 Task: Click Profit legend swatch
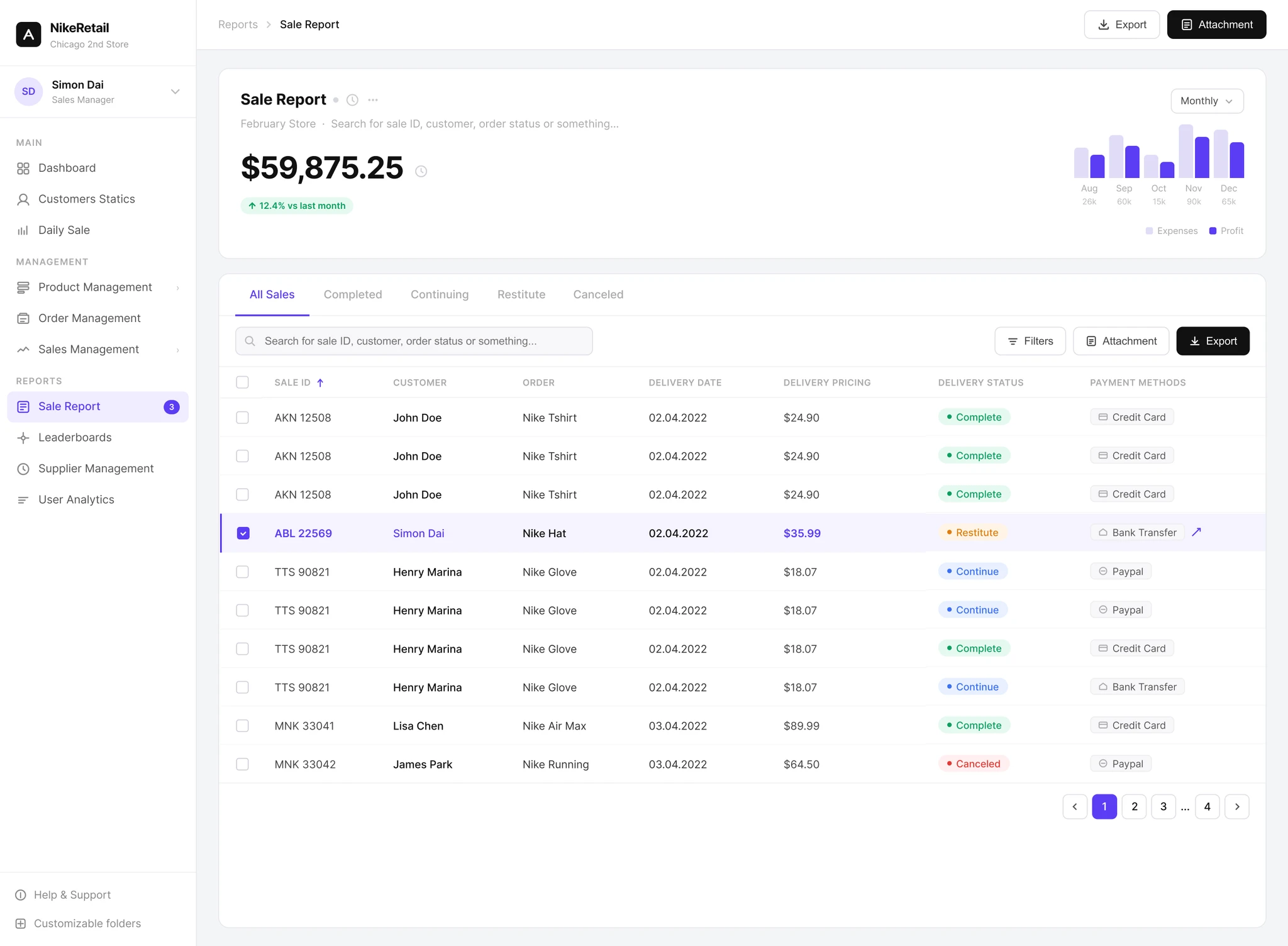click(x=1213, y=231)
